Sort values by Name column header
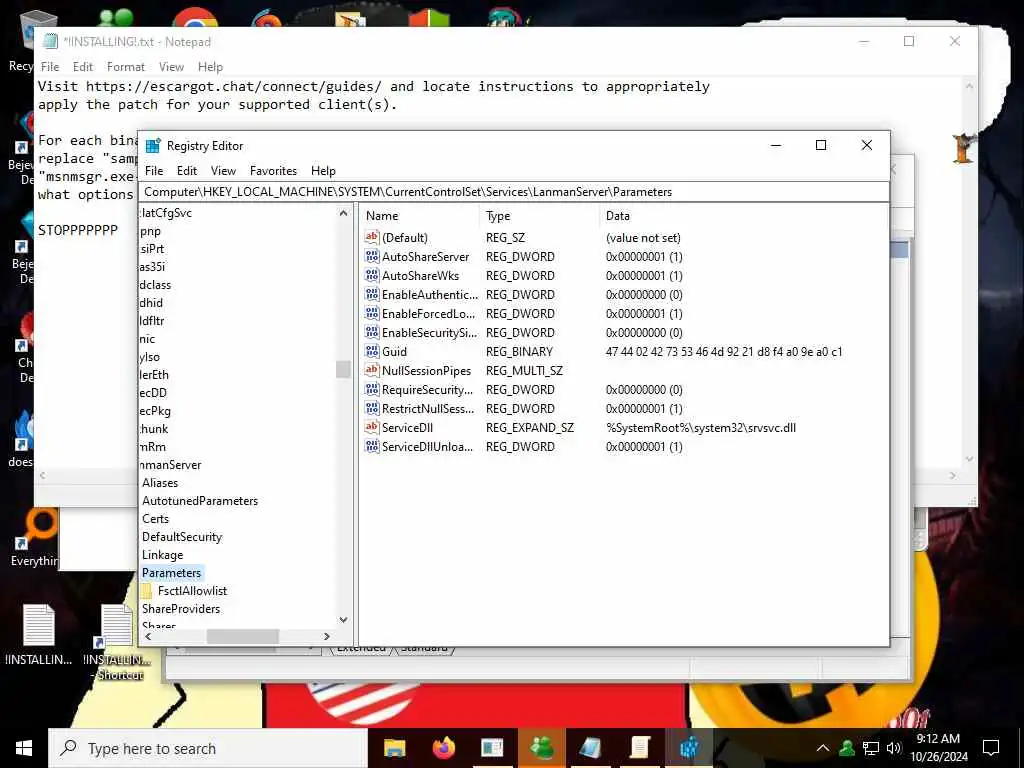Viewport: 1024px width, 768px height. pos(419,216)
